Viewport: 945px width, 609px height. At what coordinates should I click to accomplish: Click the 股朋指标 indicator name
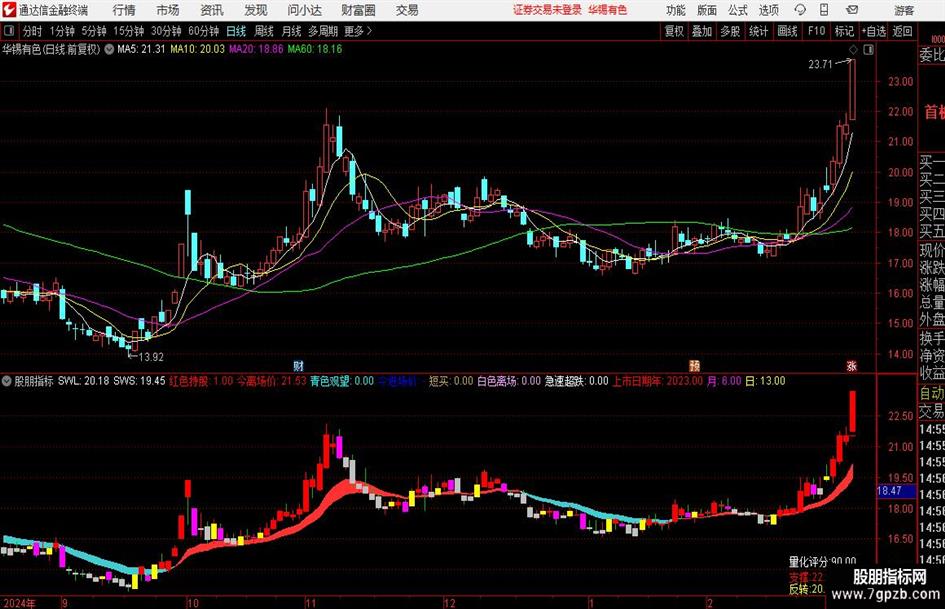point(34,381)
